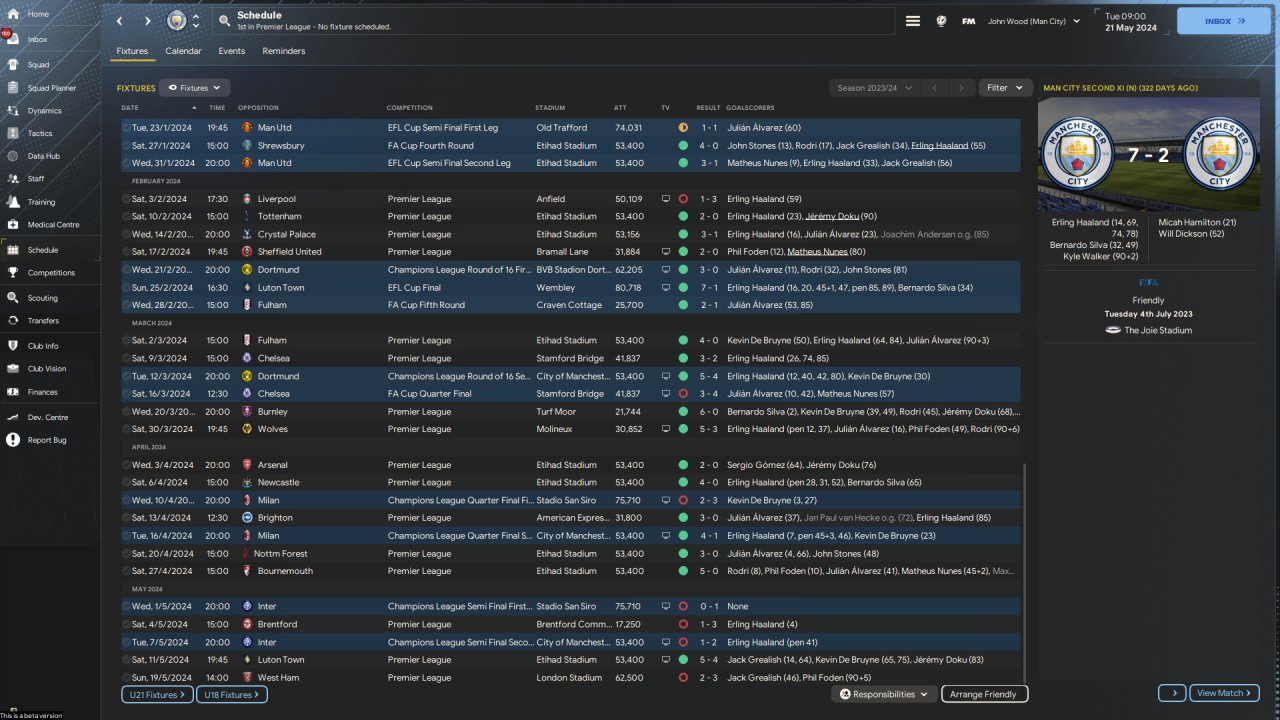Expand the Fixtures view dropdown
This screenshot has width=1280, height=720.
[195, 88]
